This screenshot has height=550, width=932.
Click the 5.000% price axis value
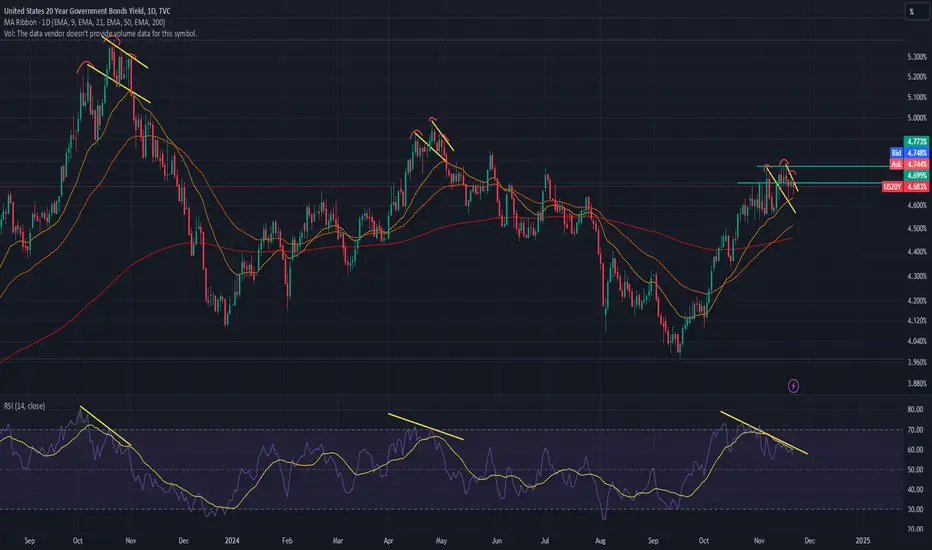917,118
